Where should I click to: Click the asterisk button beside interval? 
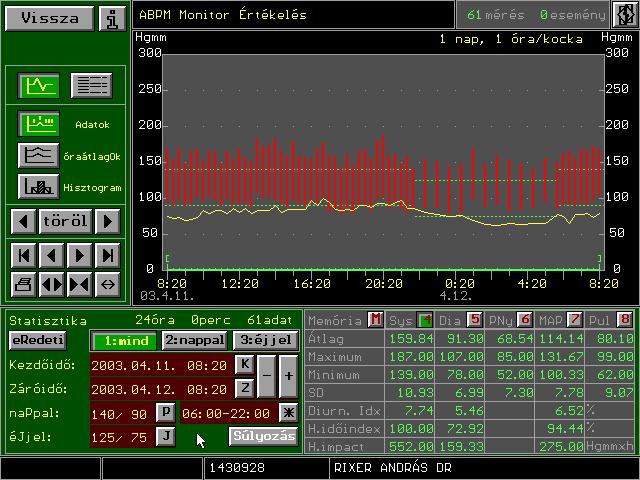point(289,413)
